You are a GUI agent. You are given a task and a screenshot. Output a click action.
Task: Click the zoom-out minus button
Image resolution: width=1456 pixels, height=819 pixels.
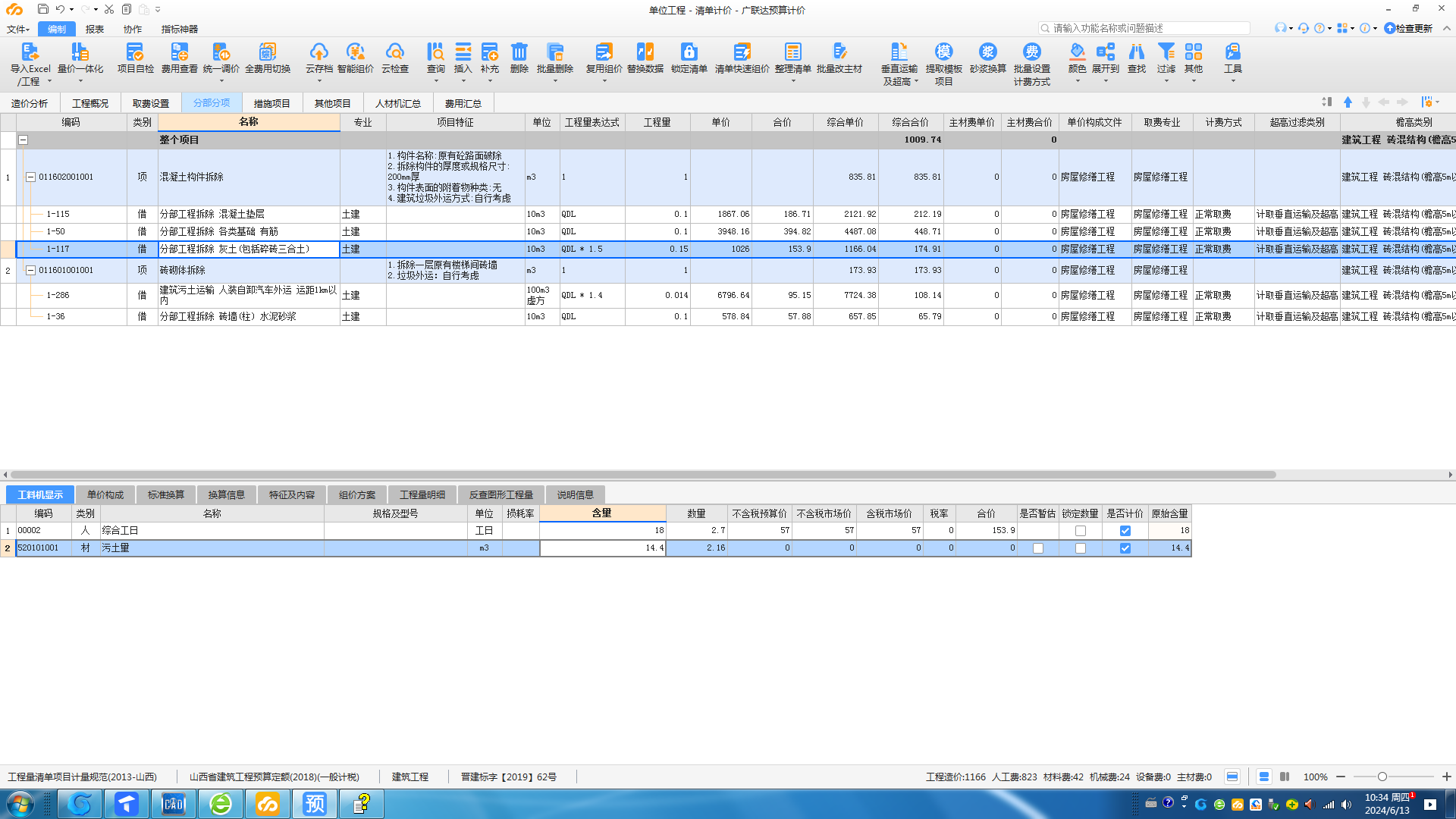(1340, 777)
